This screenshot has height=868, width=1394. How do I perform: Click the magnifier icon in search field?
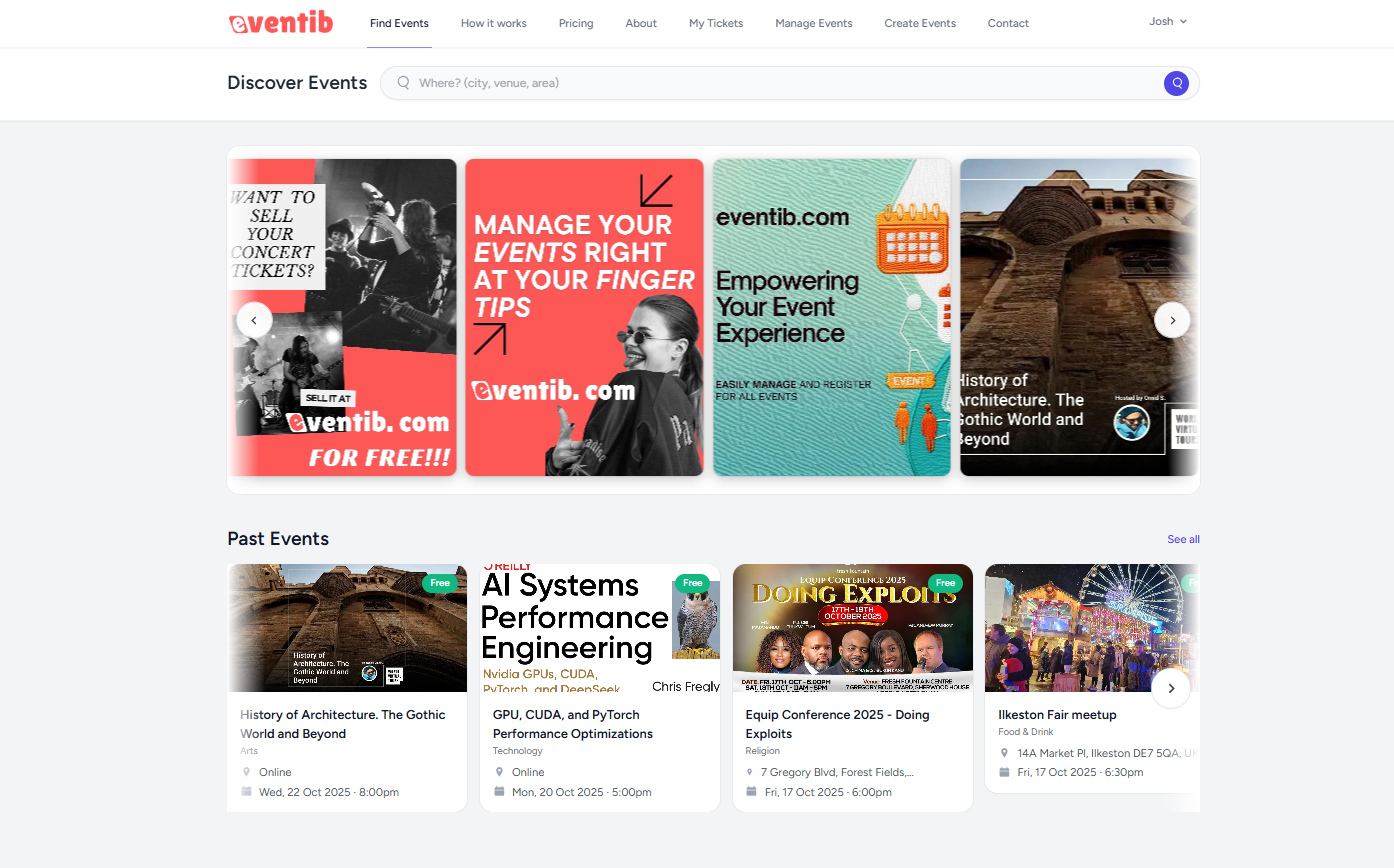pyautogui.click(x=404, y=83)
